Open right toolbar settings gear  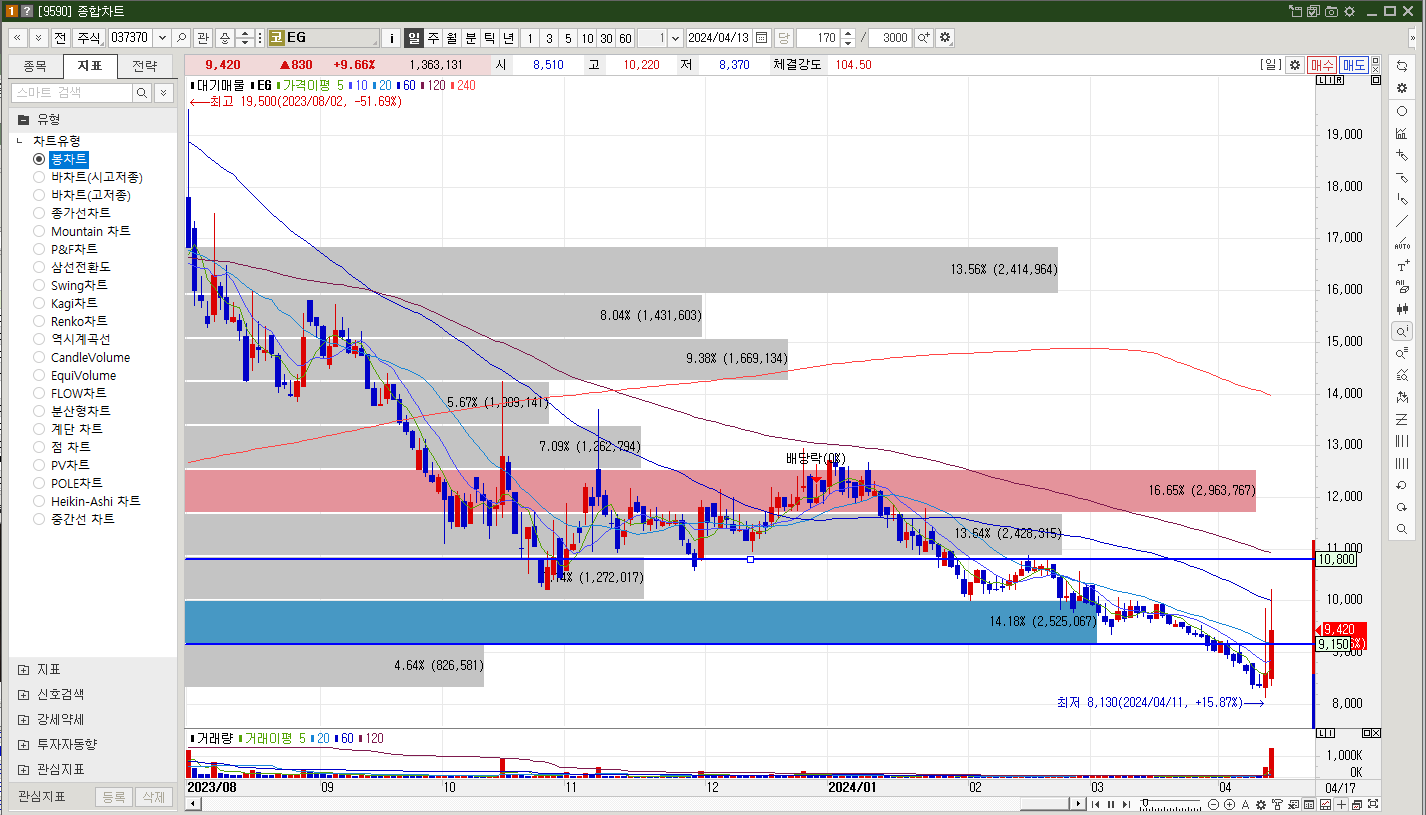[1402, 88]
